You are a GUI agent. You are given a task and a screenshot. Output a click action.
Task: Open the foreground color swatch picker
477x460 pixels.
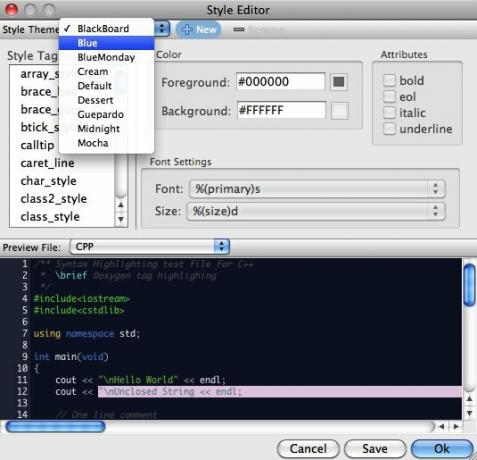click(339, 82)
